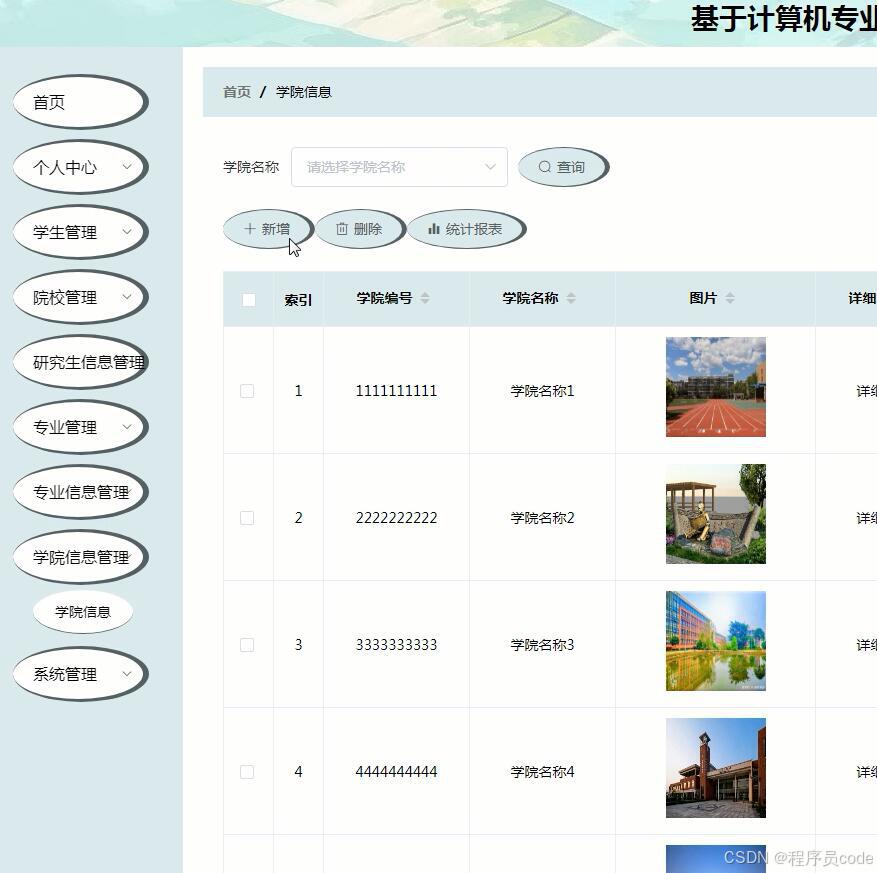Click the 索引 column header
Screen dimensions: 877x873
[298, 300]
